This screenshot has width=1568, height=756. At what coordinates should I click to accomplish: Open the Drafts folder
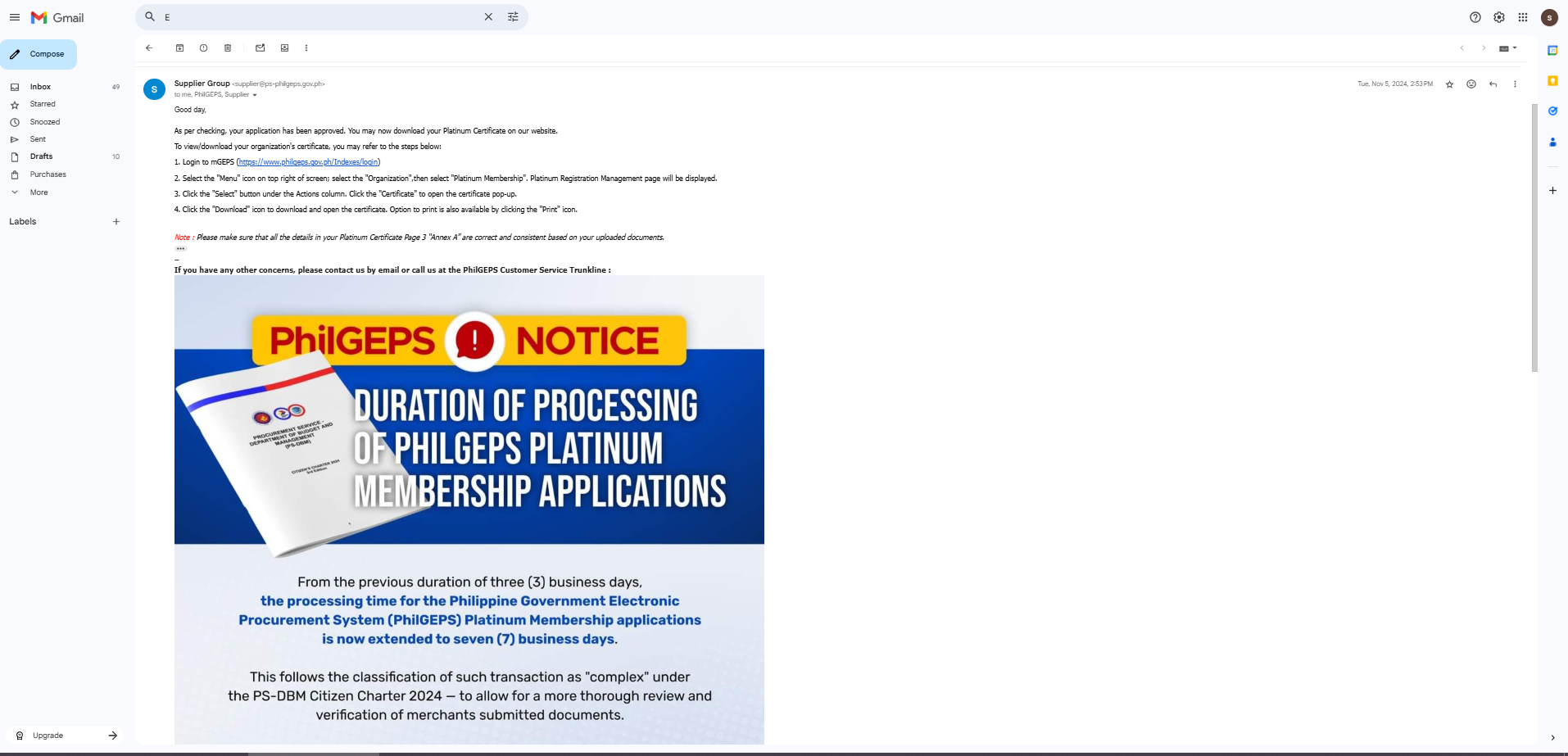click(41, 156)
